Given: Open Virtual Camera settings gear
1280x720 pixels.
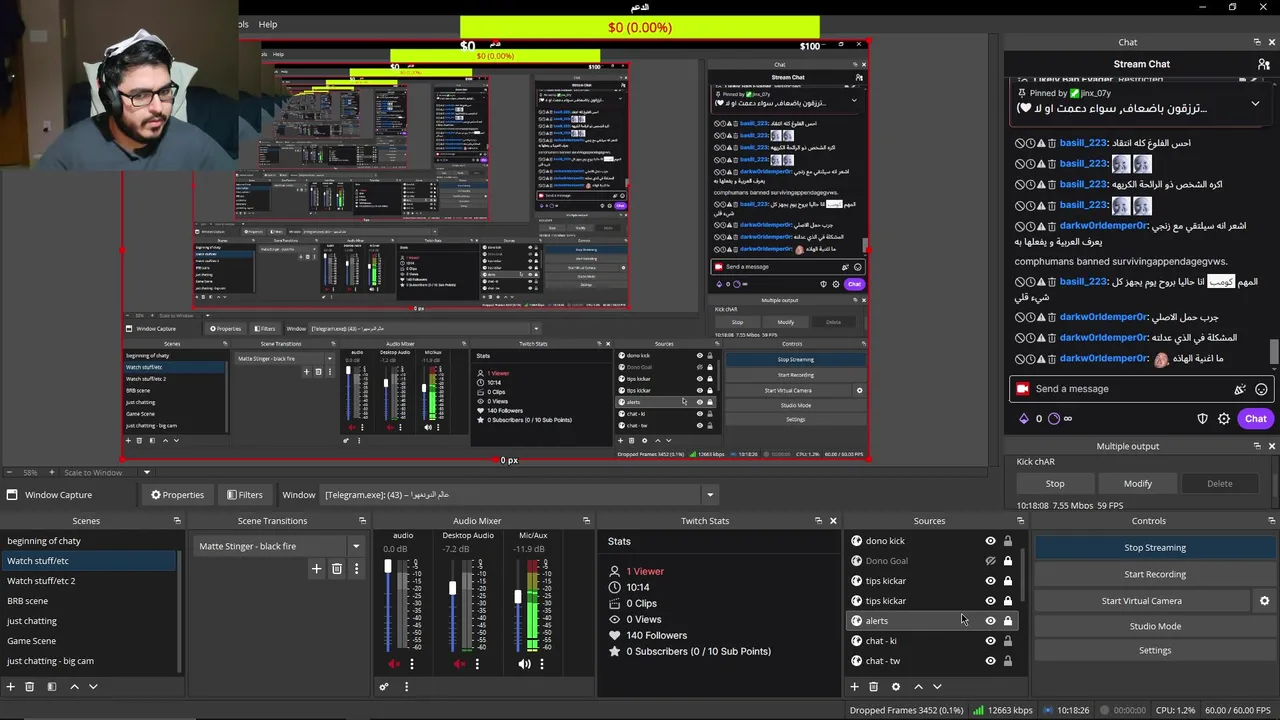Looking at the screenshot, I should click(x=1264, y=601).
